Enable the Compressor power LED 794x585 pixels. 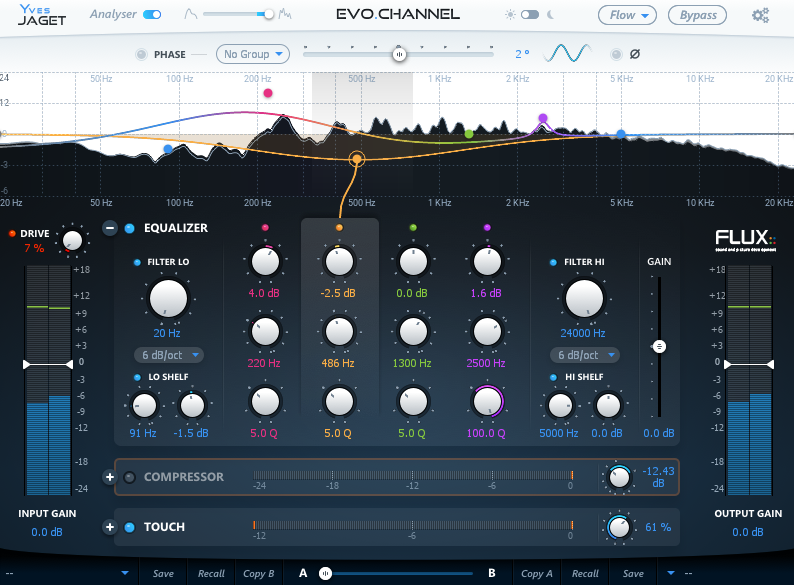click(x=130, y=477)
